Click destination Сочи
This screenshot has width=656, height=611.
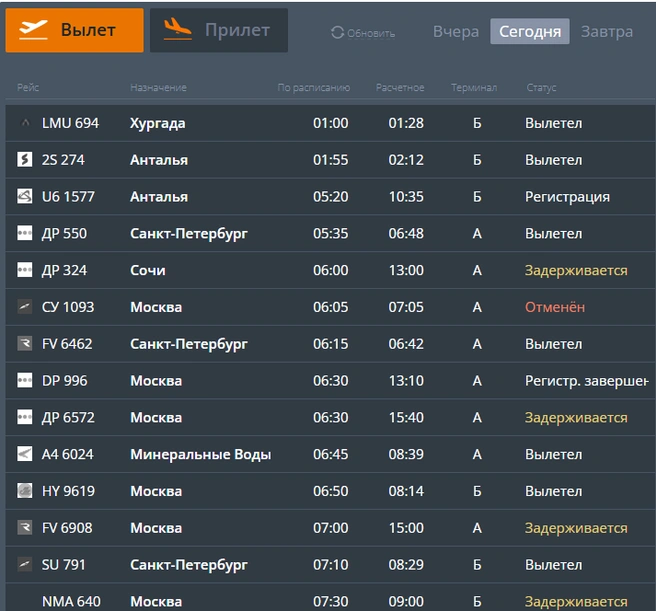pos(148,270)
